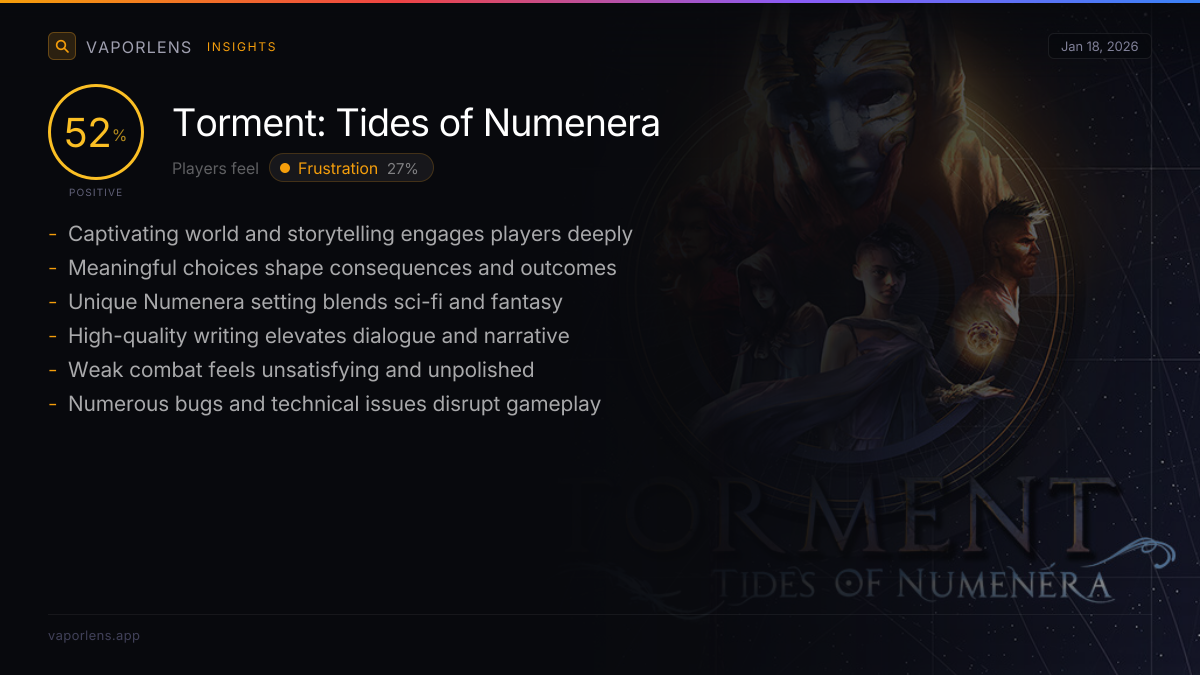The height and width of the screenshot is (675, 1200).
Task: Select the Frustration 27% emotion pill
Action: point(351,168)
